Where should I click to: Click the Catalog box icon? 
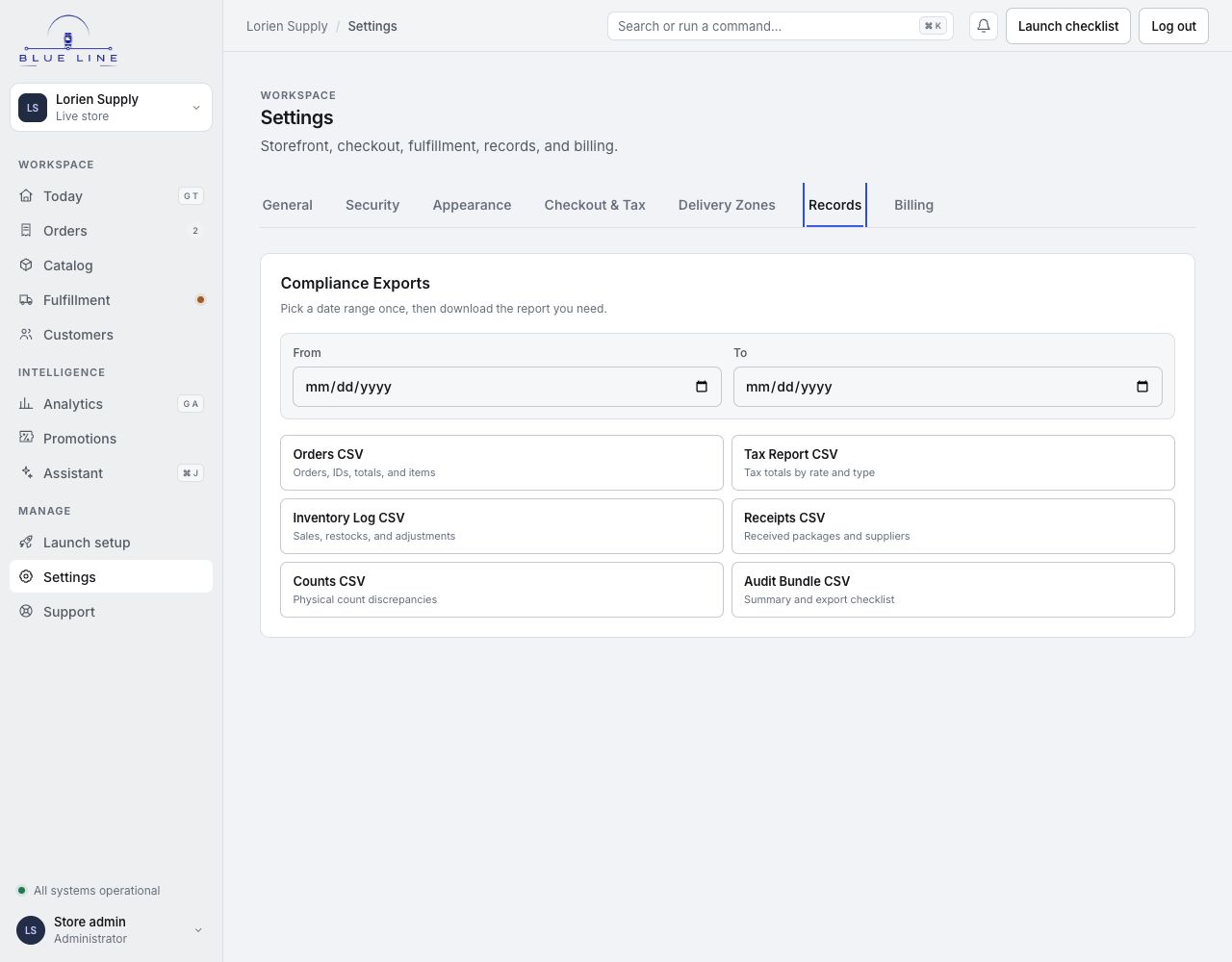(x=26, y=265)
